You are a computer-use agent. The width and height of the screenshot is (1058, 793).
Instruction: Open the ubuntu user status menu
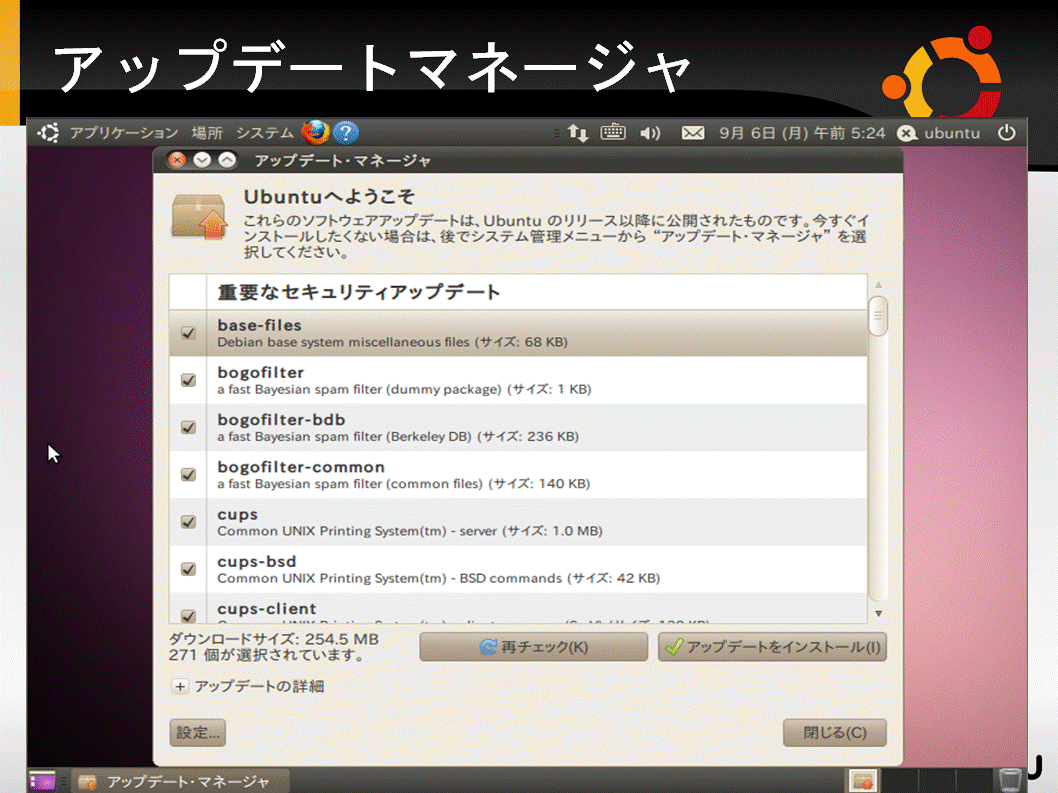[x=938, y=133]
